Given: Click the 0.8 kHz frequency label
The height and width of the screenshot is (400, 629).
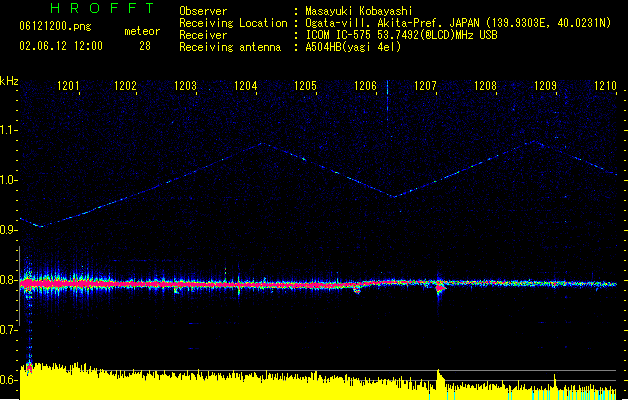Looking at the screenshot, I should tap(8, 280).
